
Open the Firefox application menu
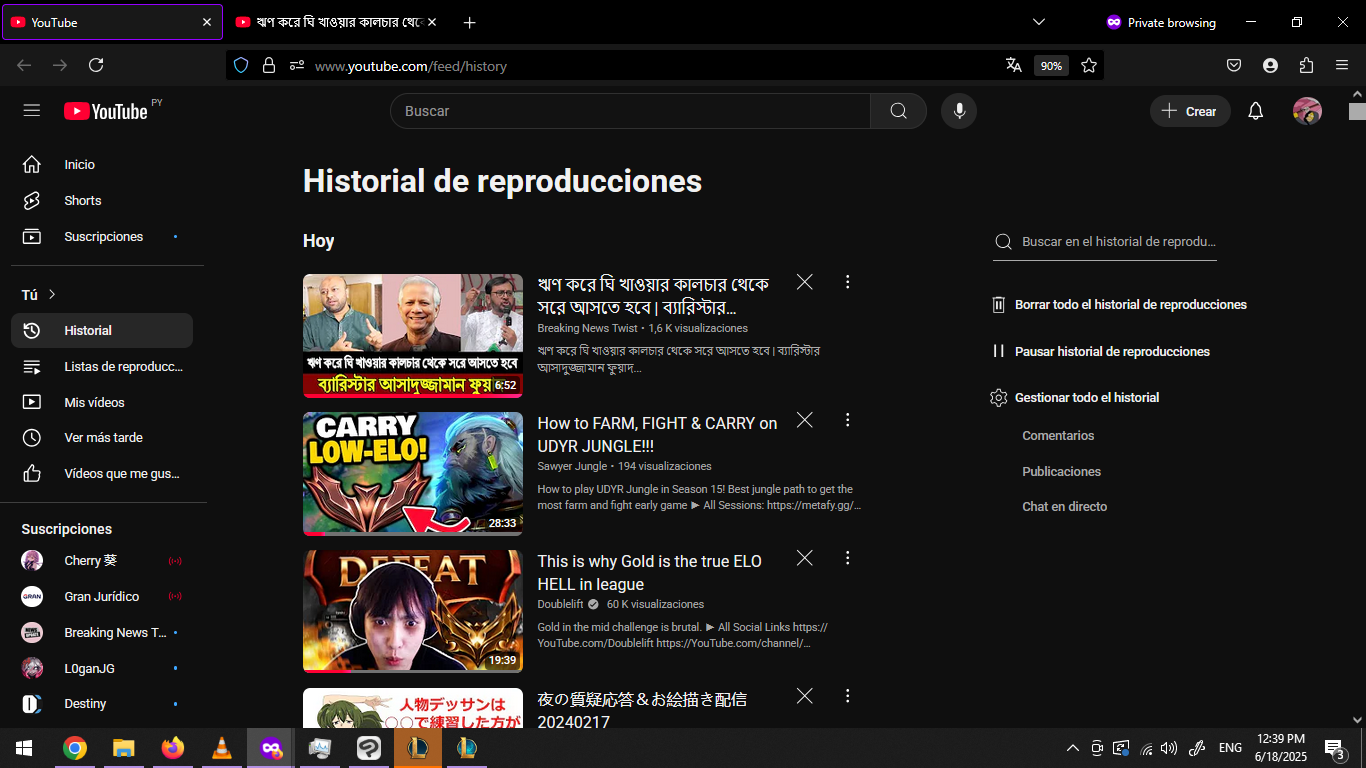click(1342, 65)
